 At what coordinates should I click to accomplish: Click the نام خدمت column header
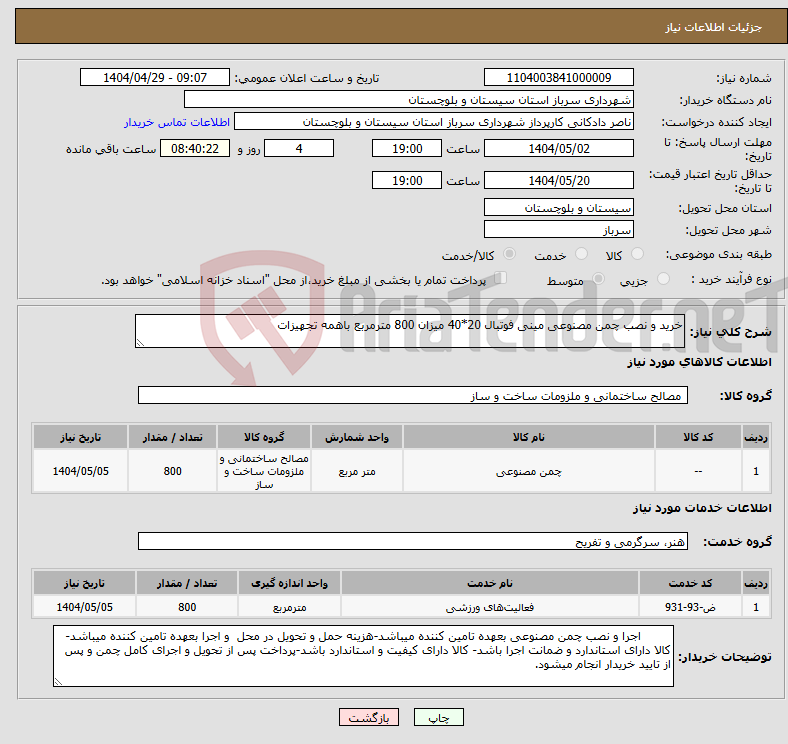(490, 583)
